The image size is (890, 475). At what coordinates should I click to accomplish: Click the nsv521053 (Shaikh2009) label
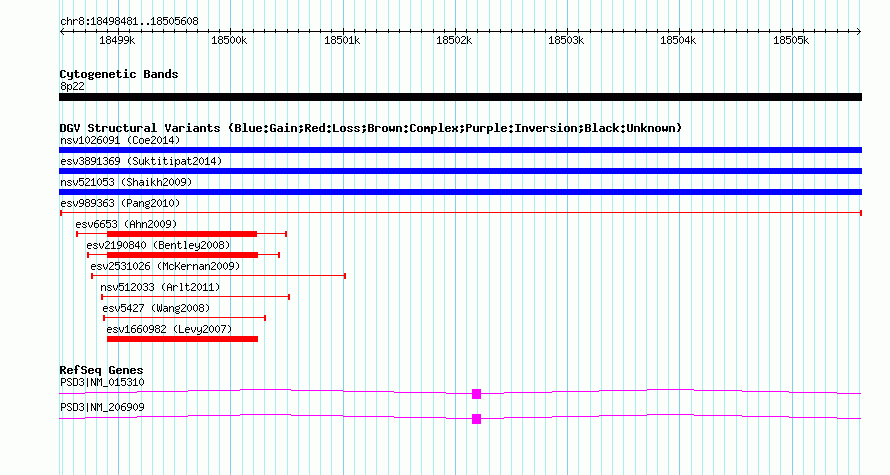126,182
